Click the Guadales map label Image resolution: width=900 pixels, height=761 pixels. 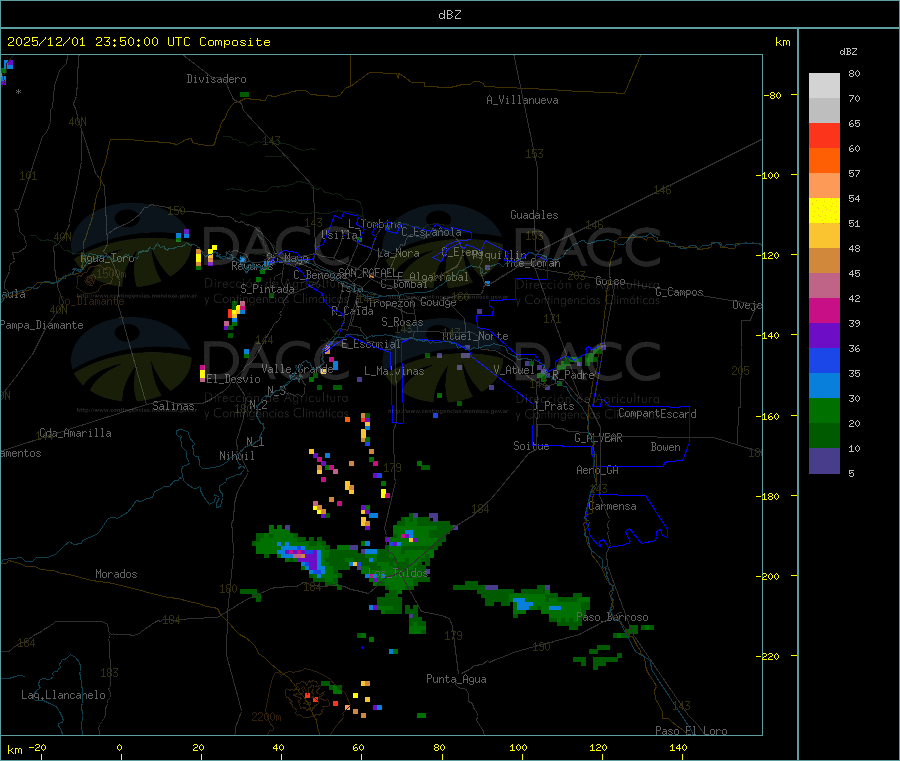coord(534,215)
